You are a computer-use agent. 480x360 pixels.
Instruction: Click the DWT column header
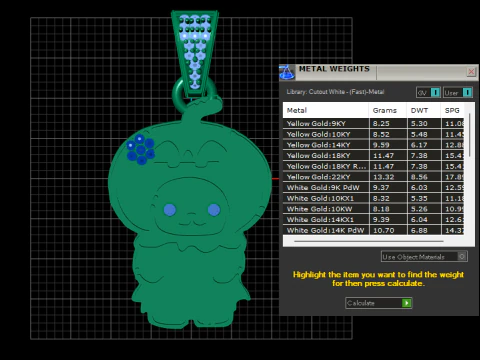pyautogui.click(x=424, y=110)
